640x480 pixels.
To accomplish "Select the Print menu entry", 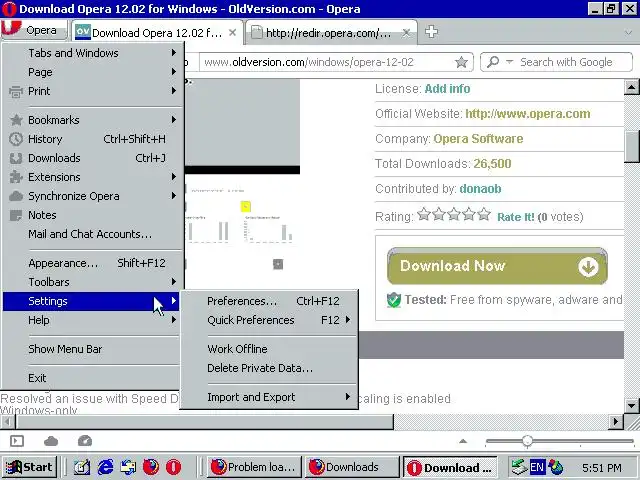I will coord(92,91).
